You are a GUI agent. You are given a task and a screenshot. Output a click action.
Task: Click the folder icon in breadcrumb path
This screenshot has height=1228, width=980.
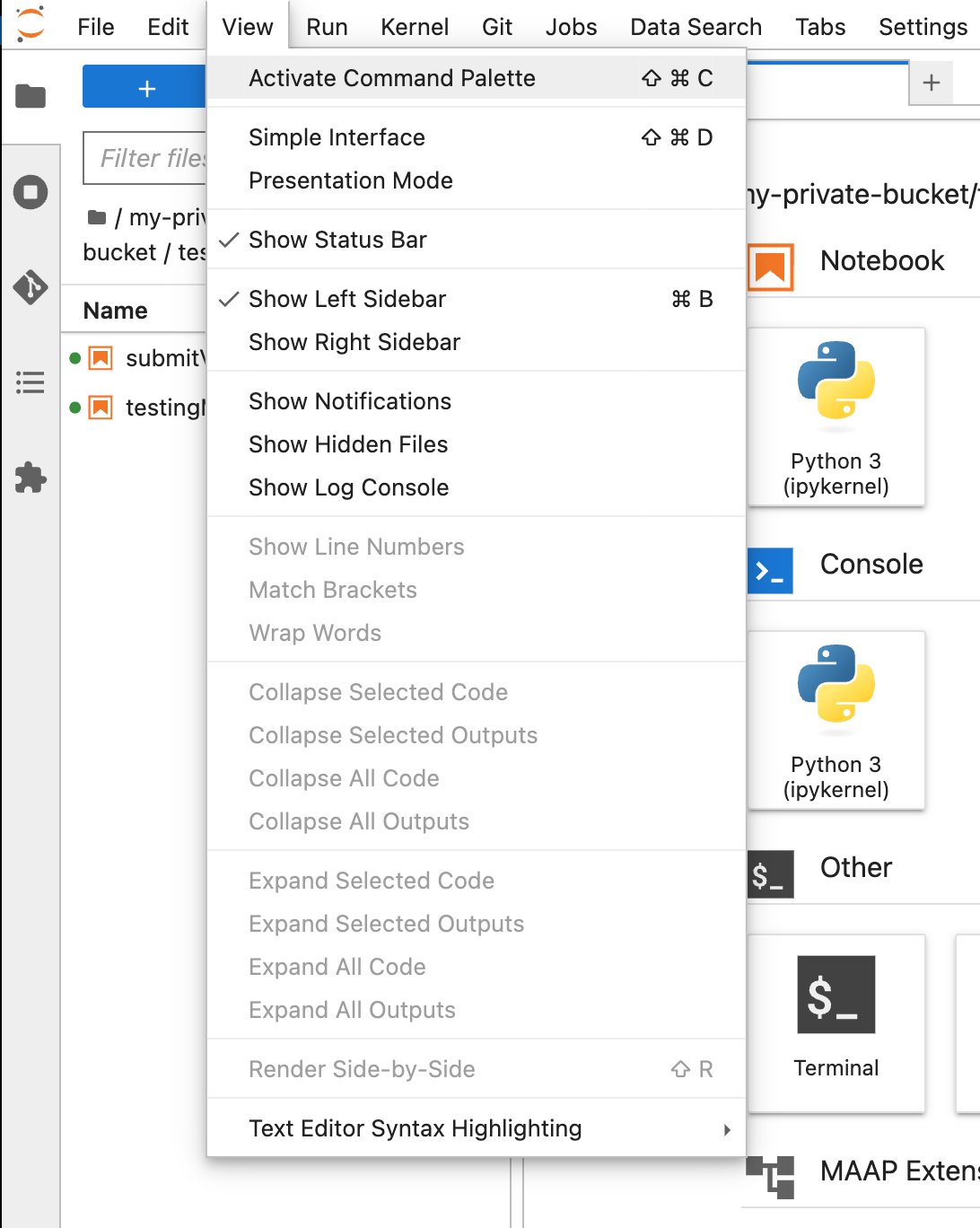(97, 217)
